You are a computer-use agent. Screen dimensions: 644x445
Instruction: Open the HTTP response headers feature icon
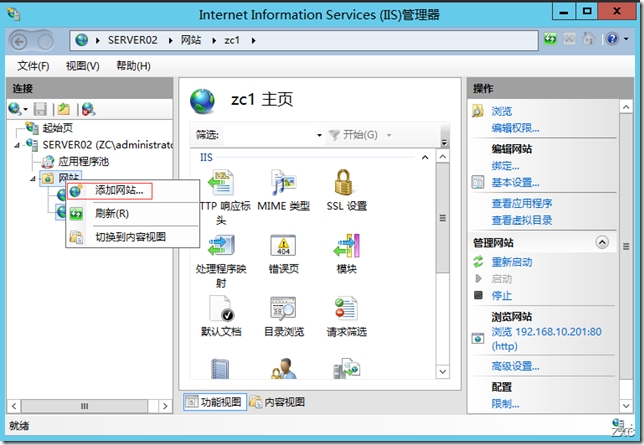click(x=221, y=183)
